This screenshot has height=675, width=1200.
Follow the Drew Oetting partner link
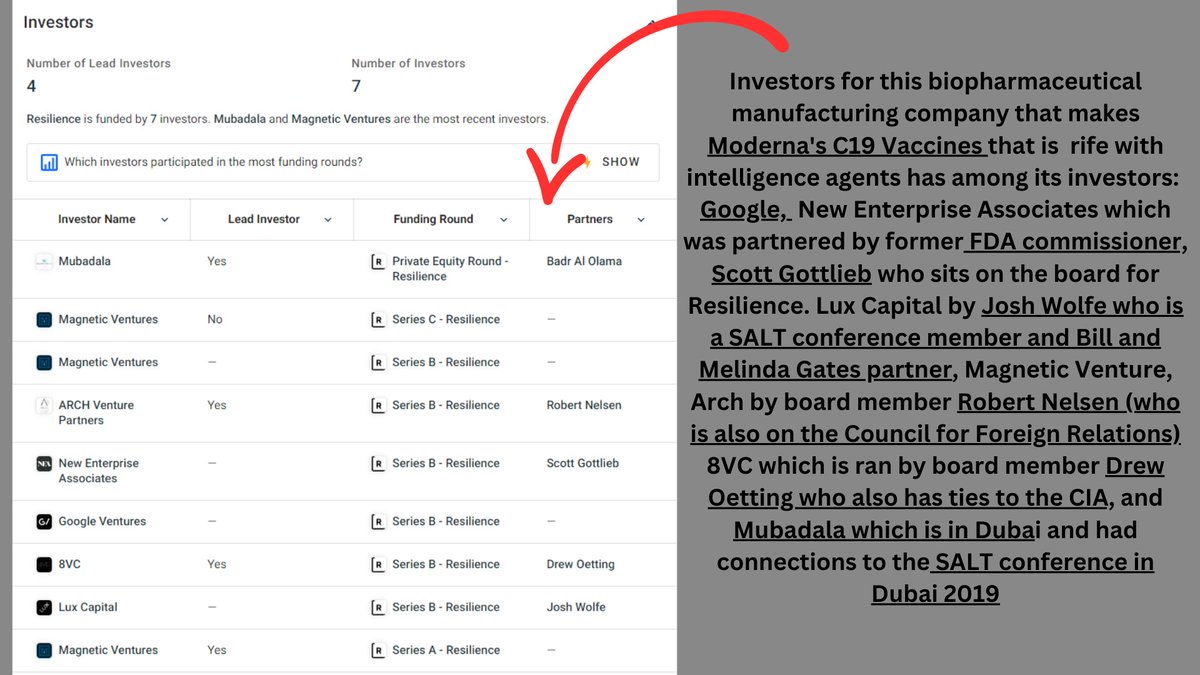pyautogui.click(x=580, y=565)
